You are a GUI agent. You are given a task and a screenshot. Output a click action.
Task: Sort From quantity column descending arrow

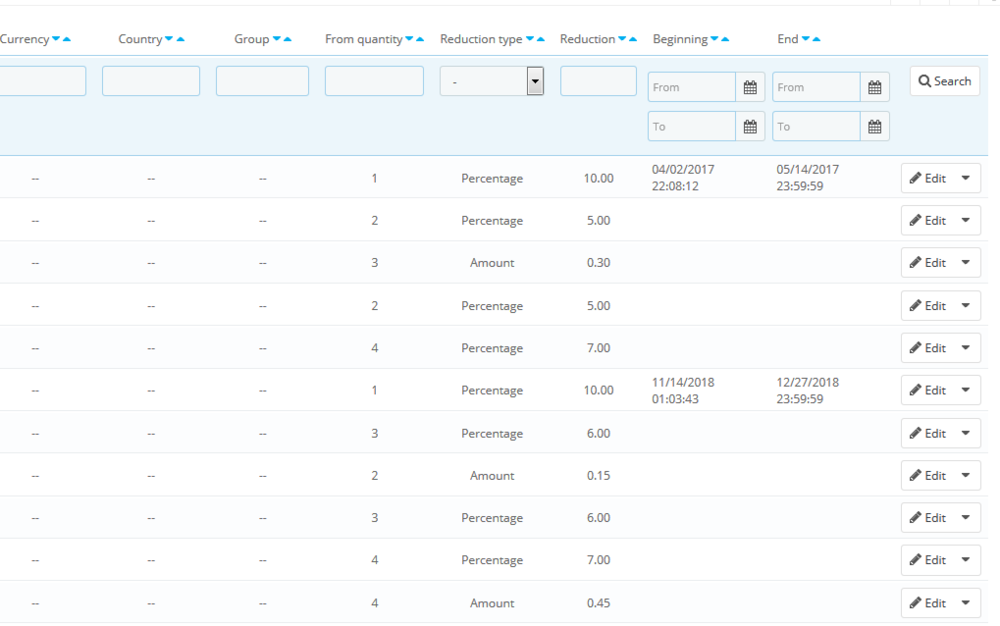409,40
